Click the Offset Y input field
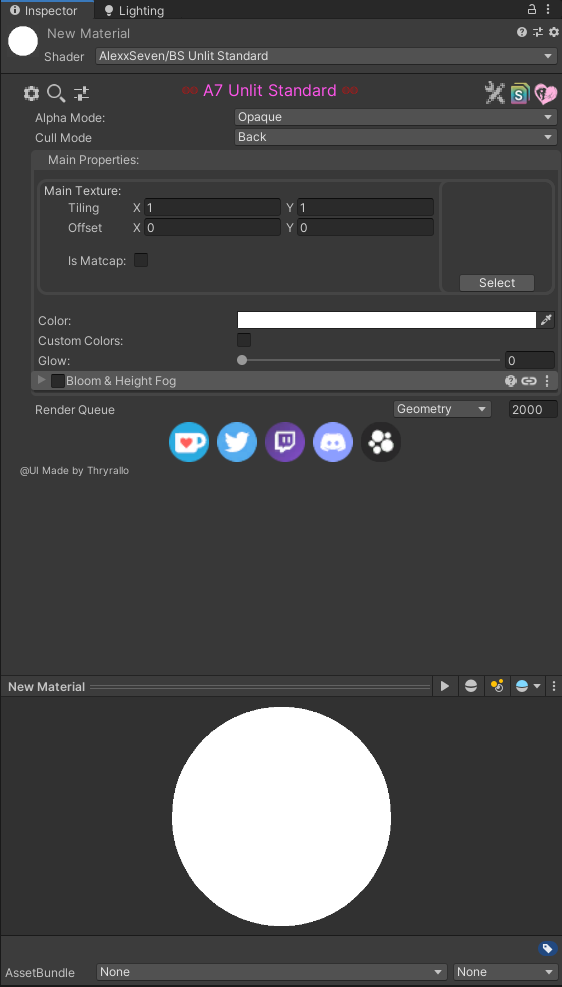 365,227
